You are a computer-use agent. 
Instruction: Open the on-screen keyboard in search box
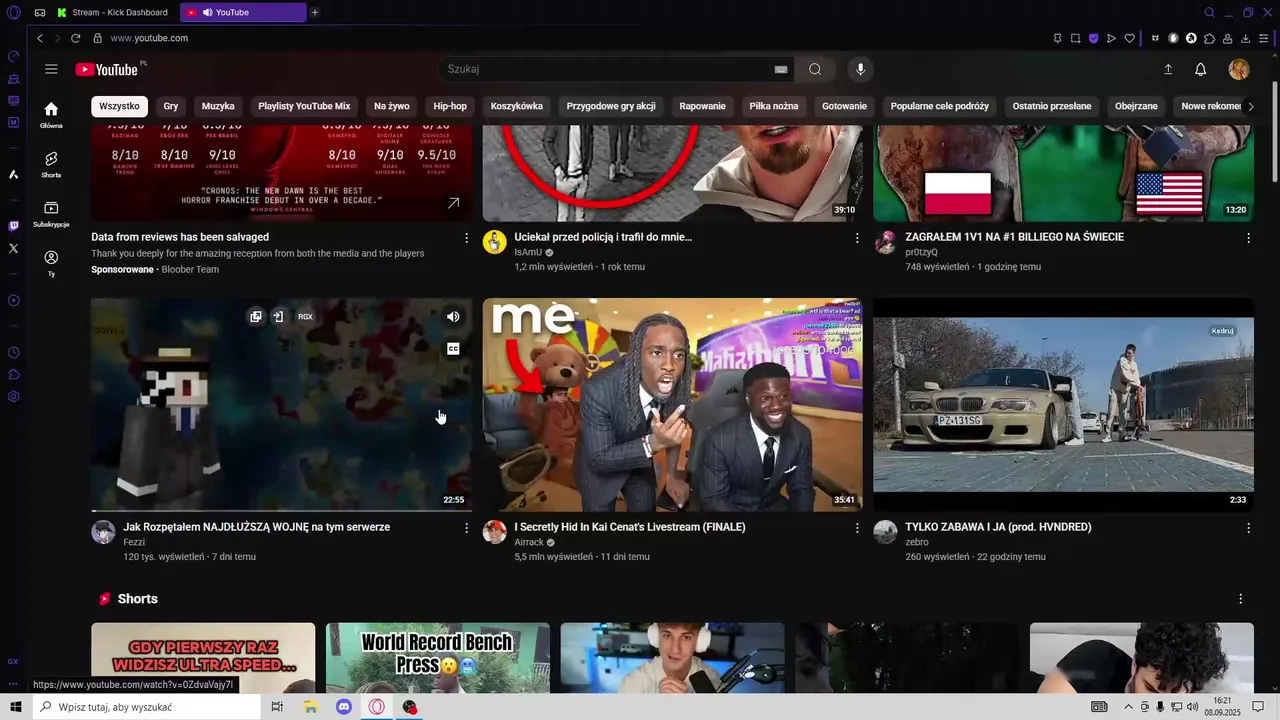[781, 69]
